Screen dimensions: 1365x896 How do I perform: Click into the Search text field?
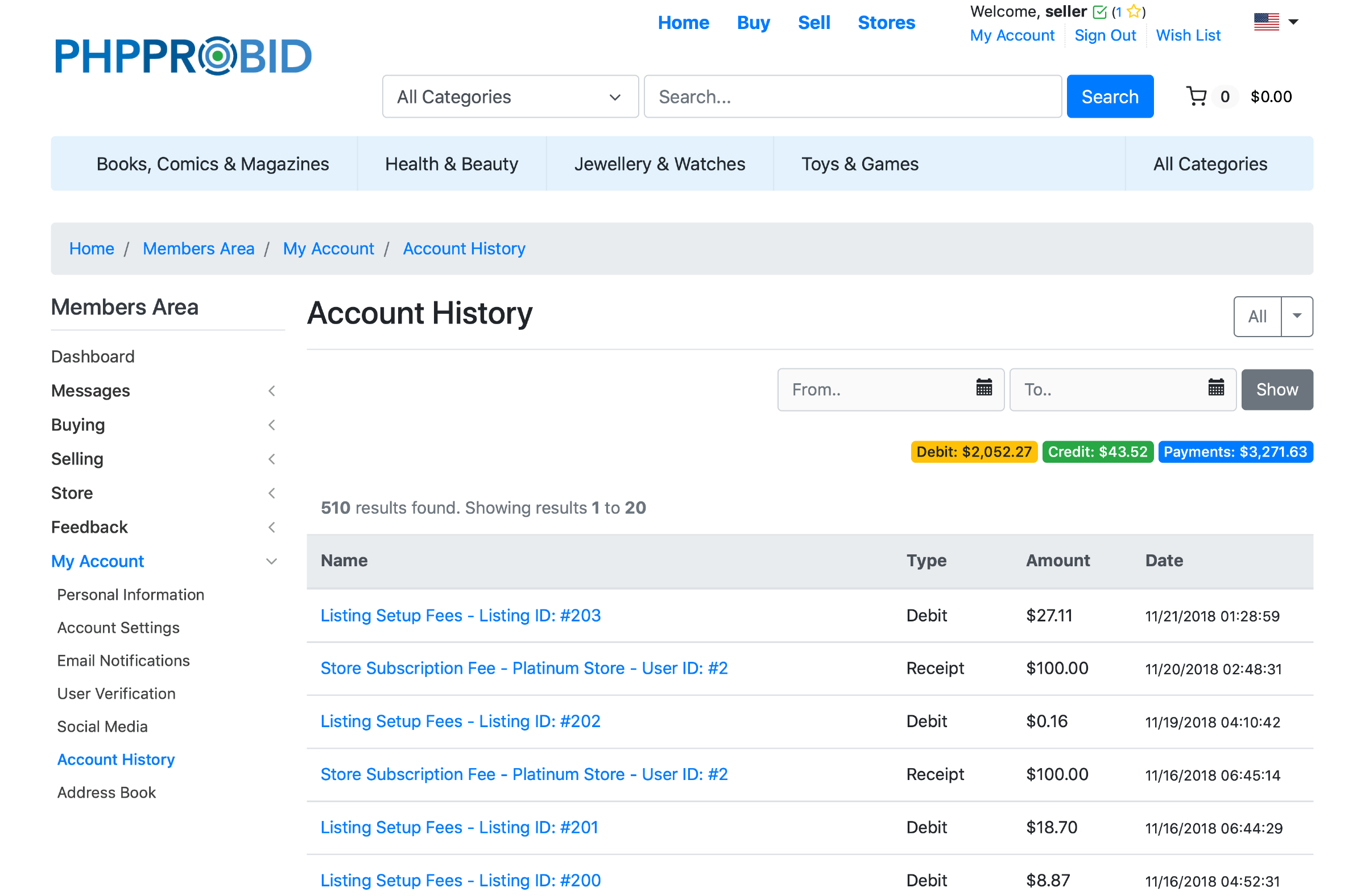tap(852, 97)
